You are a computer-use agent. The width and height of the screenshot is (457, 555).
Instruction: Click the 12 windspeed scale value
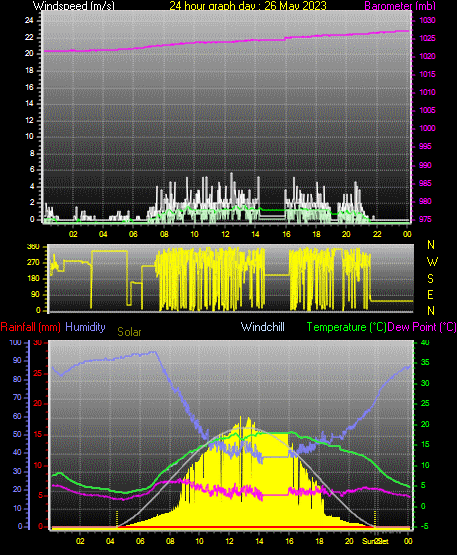pyautogui.click(x=29, y=120)
